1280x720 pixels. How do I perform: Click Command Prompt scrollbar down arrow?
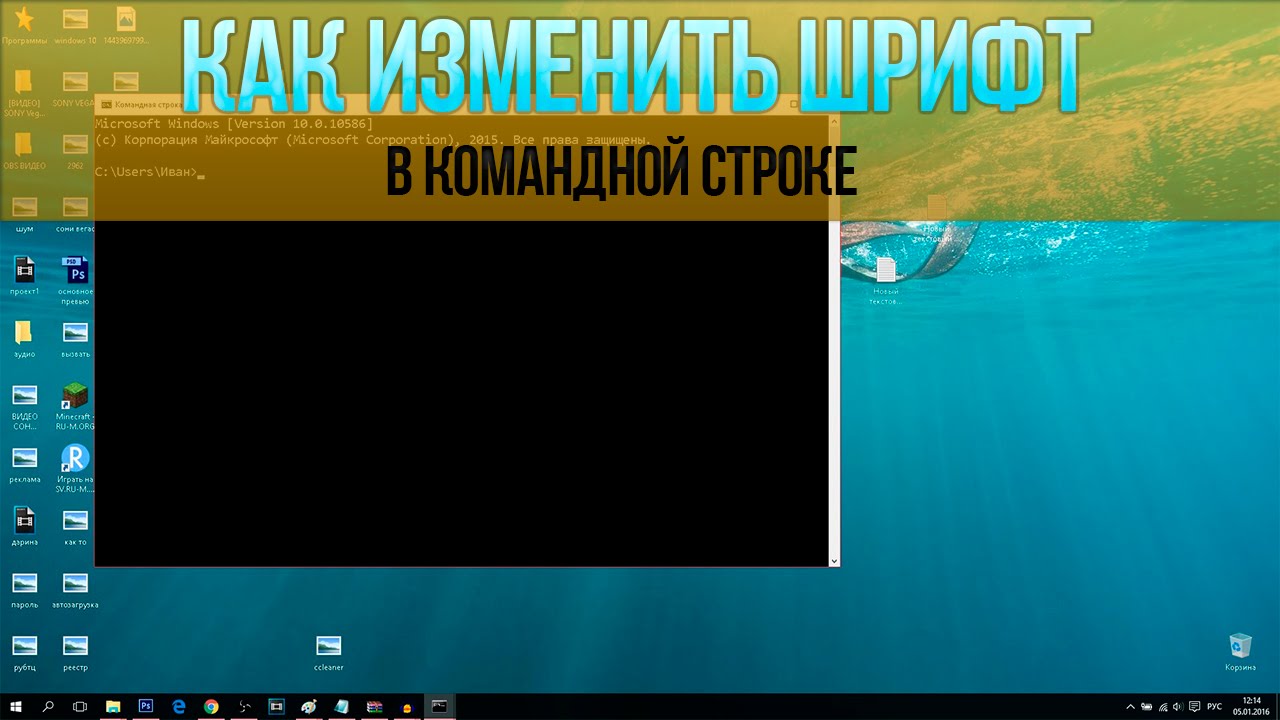point(835,561)
